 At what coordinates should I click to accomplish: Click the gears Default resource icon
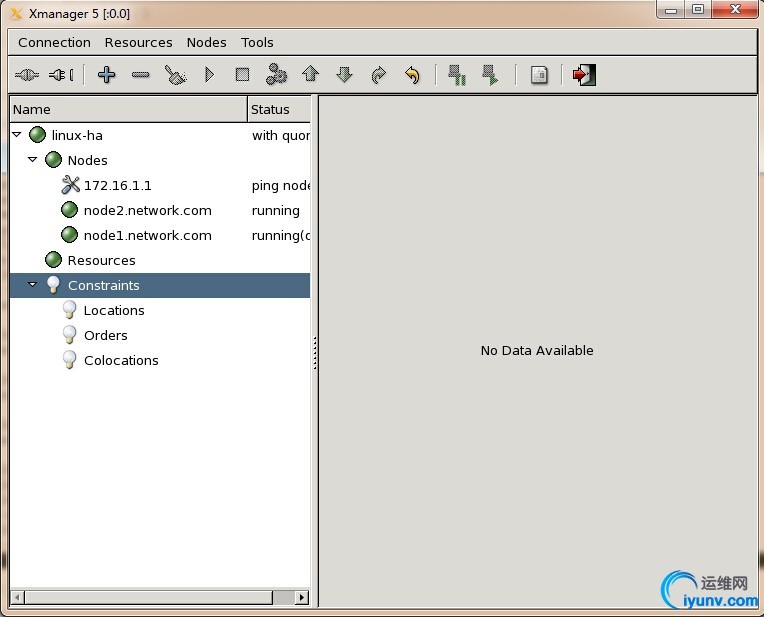pyautogui.click(x=276, y=75)
